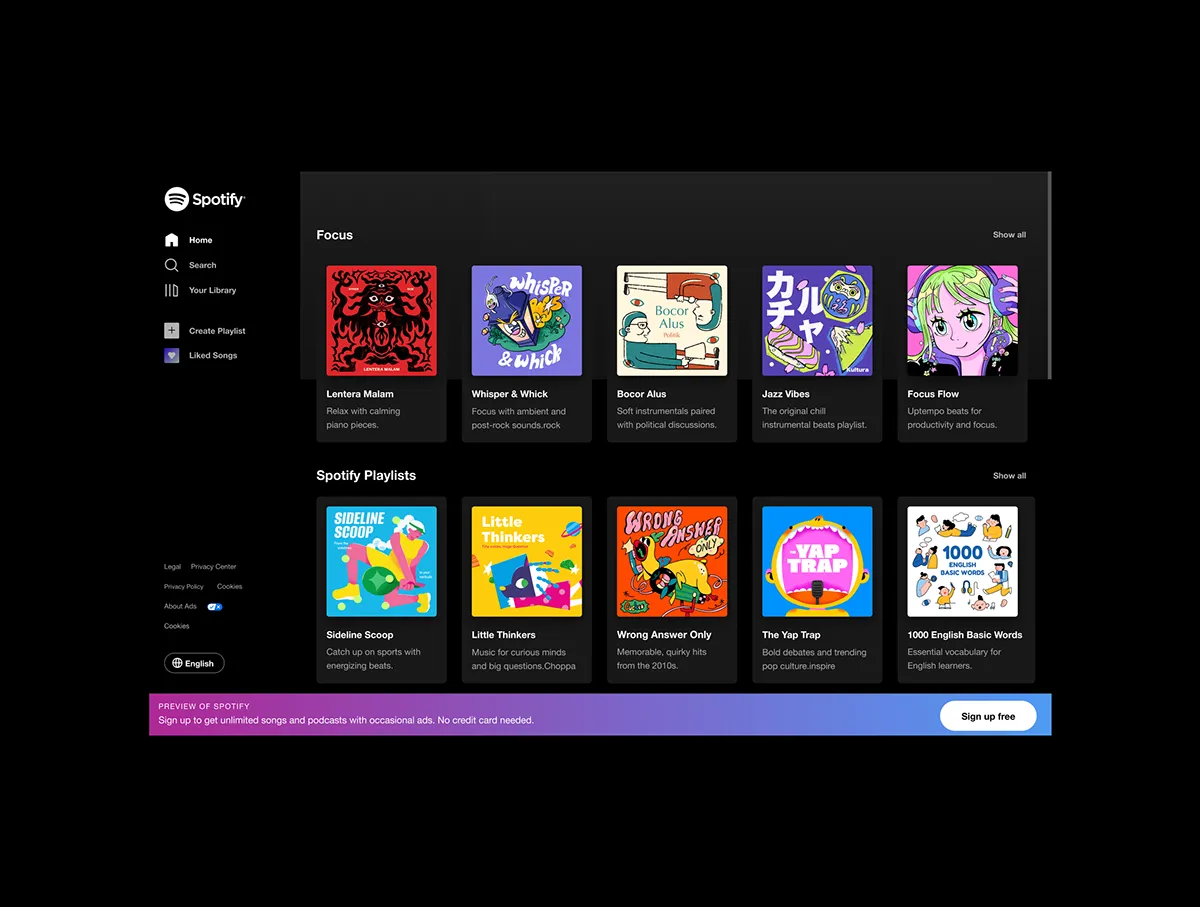The height and width of the screenshot is (907, 1200).
Task: Open Your Library from the sidebar icon
Action: pyautogui.click(x=171, y=290)
